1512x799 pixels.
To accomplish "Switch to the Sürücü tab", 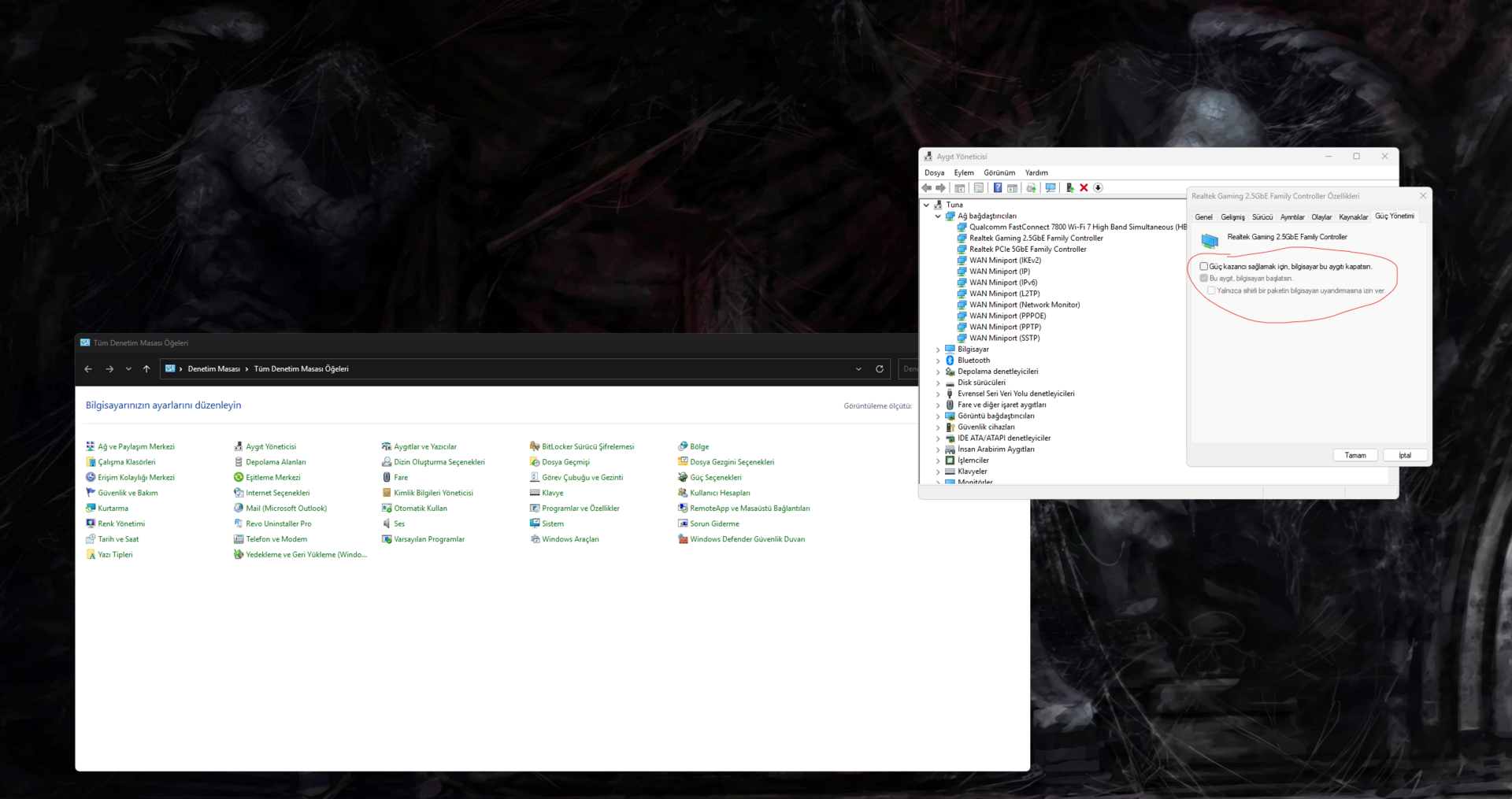I will pos(1262,217).
